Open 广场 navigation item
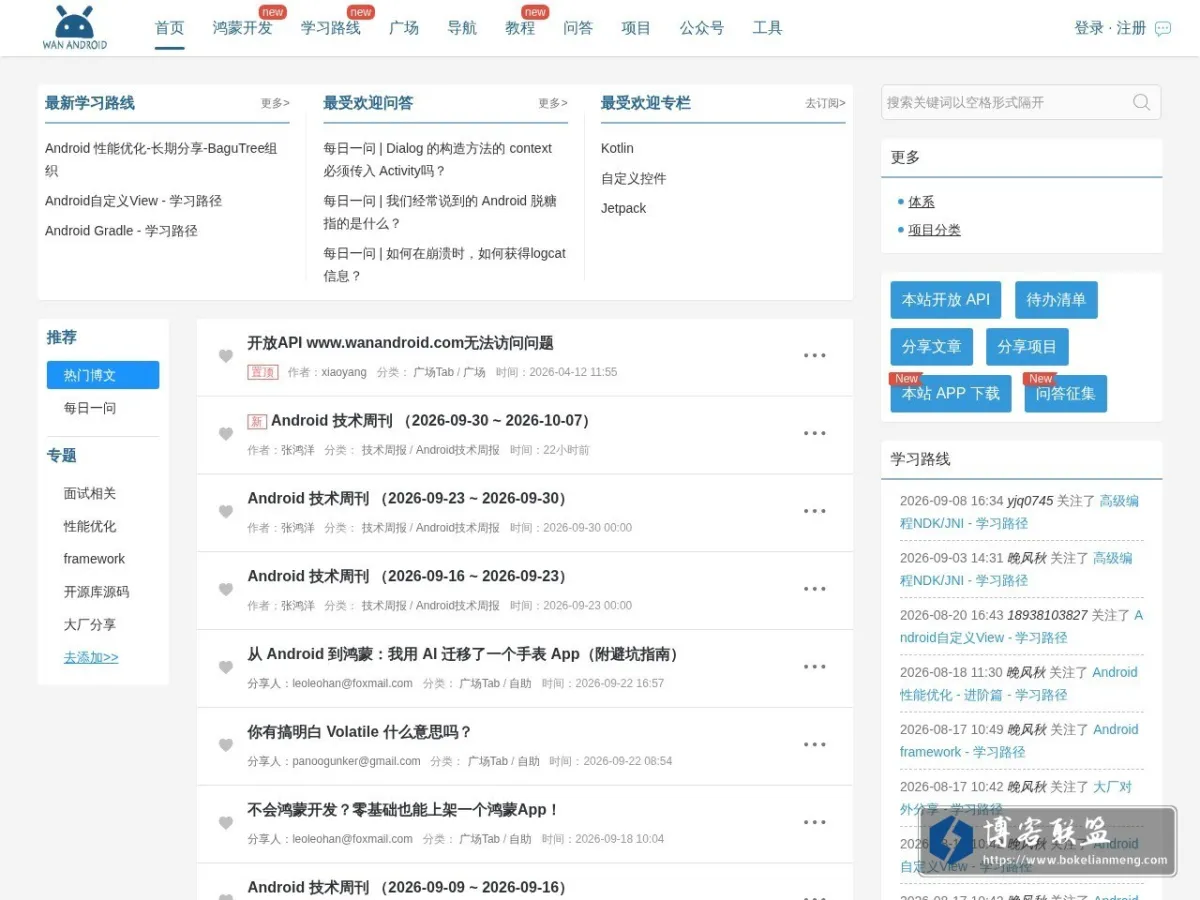Screen dimensions: 1200x900 (x=404, y=28)
